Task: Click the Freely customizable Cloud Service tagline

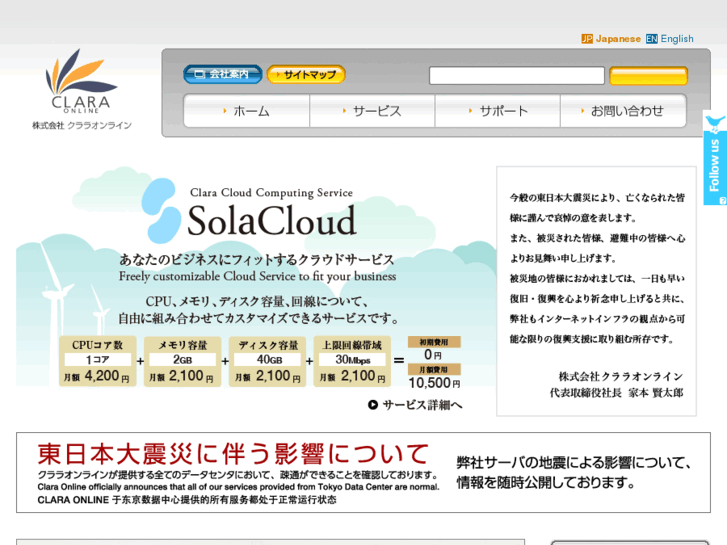Action: pos(257,276)
